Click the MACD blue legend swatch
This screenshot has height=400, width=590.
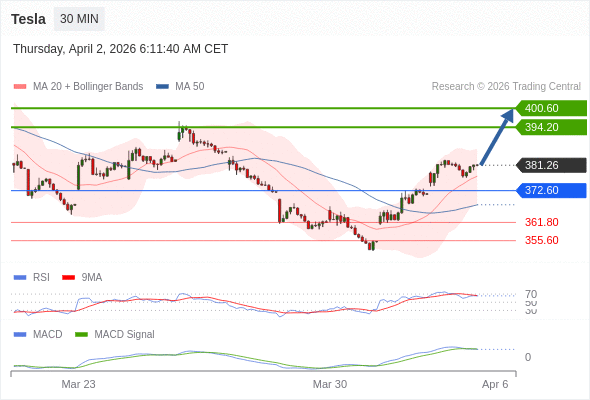(x=20, y=335)
